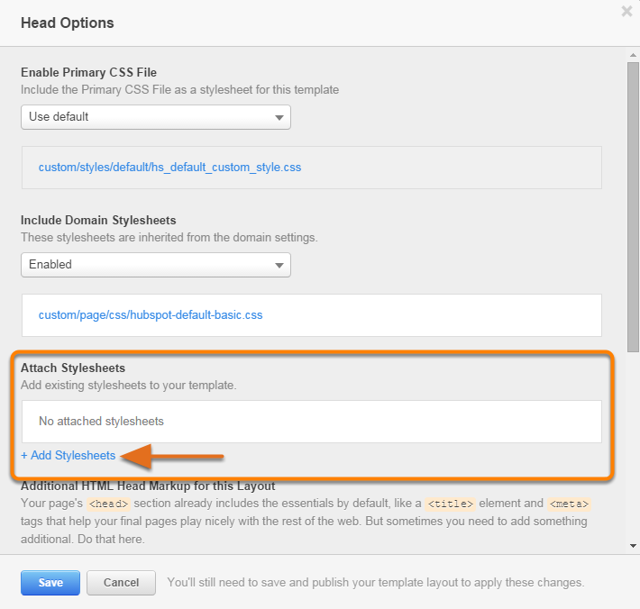Click the <head> code tag
This screenshot has width=640, height=609.
109,504
